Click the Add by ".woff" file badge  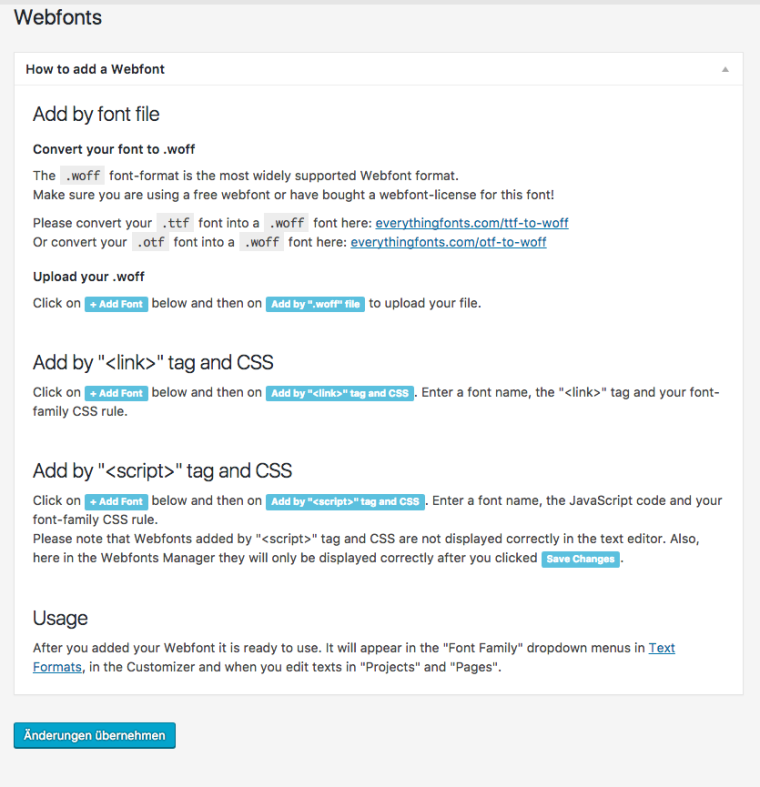pos(315,304)
